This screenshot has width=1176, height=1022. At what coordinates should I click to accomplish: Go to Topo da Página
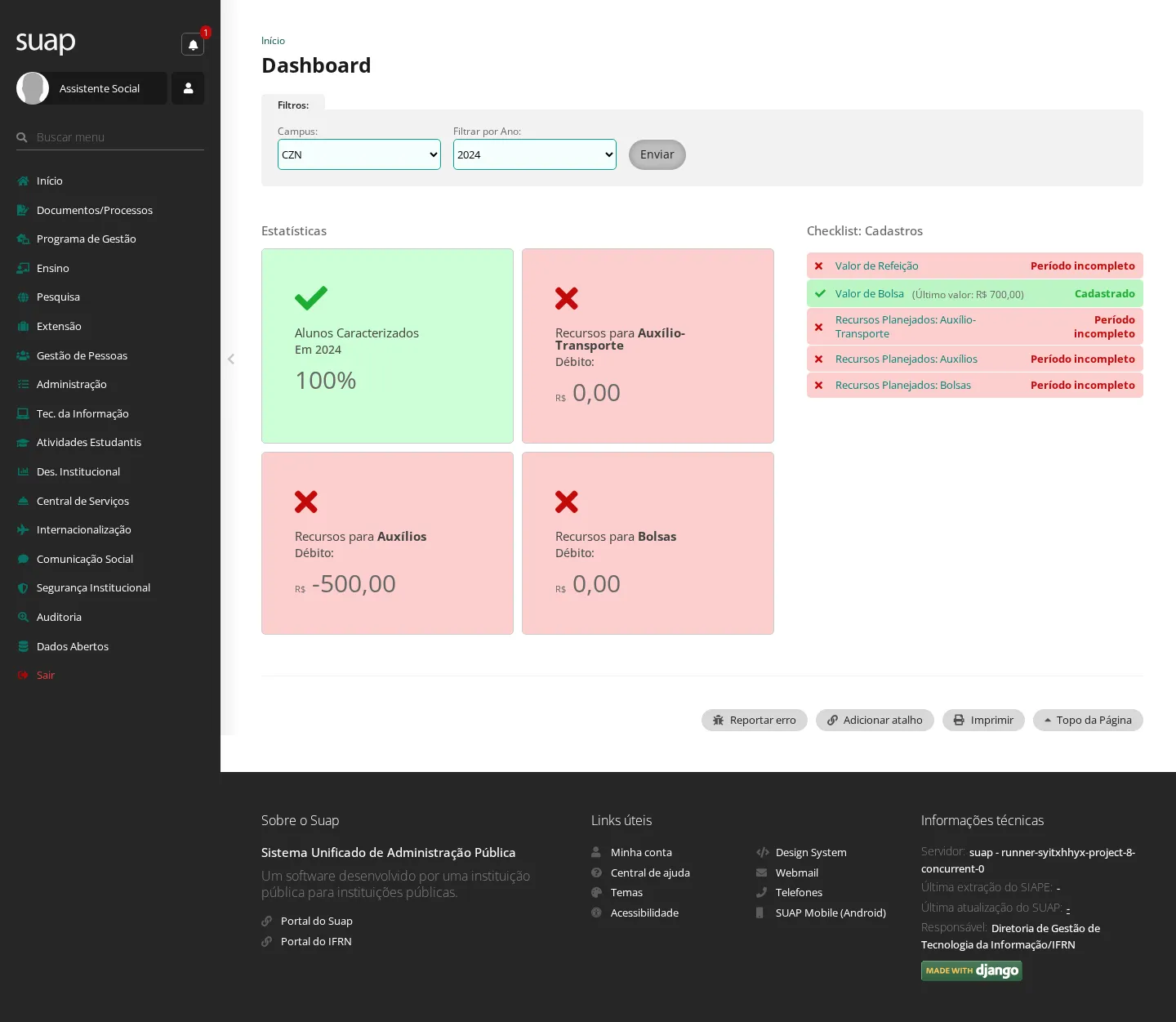[1088, 720]
